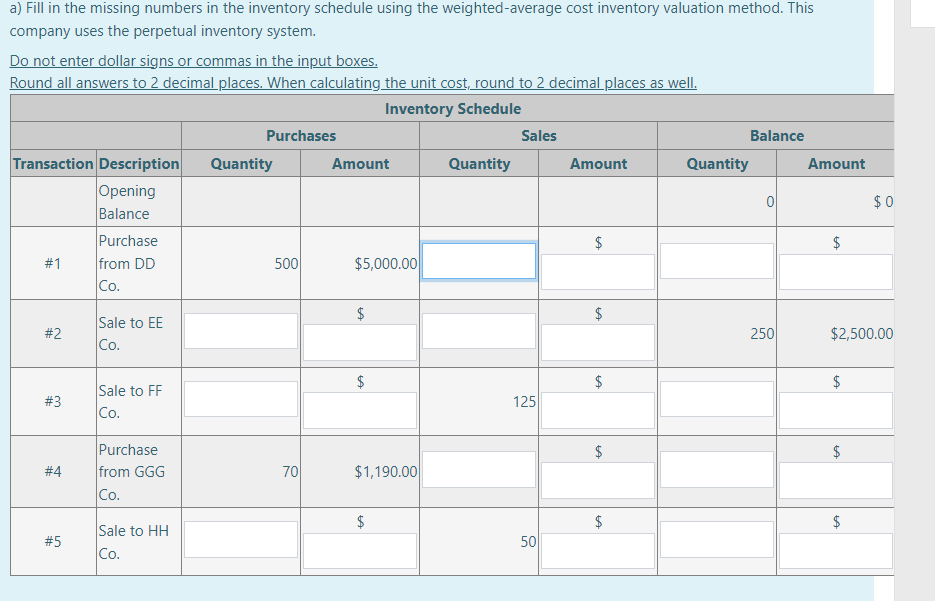Click the Sales Amount field for transaction #4

pyautogui.click(x=597, y=480)
